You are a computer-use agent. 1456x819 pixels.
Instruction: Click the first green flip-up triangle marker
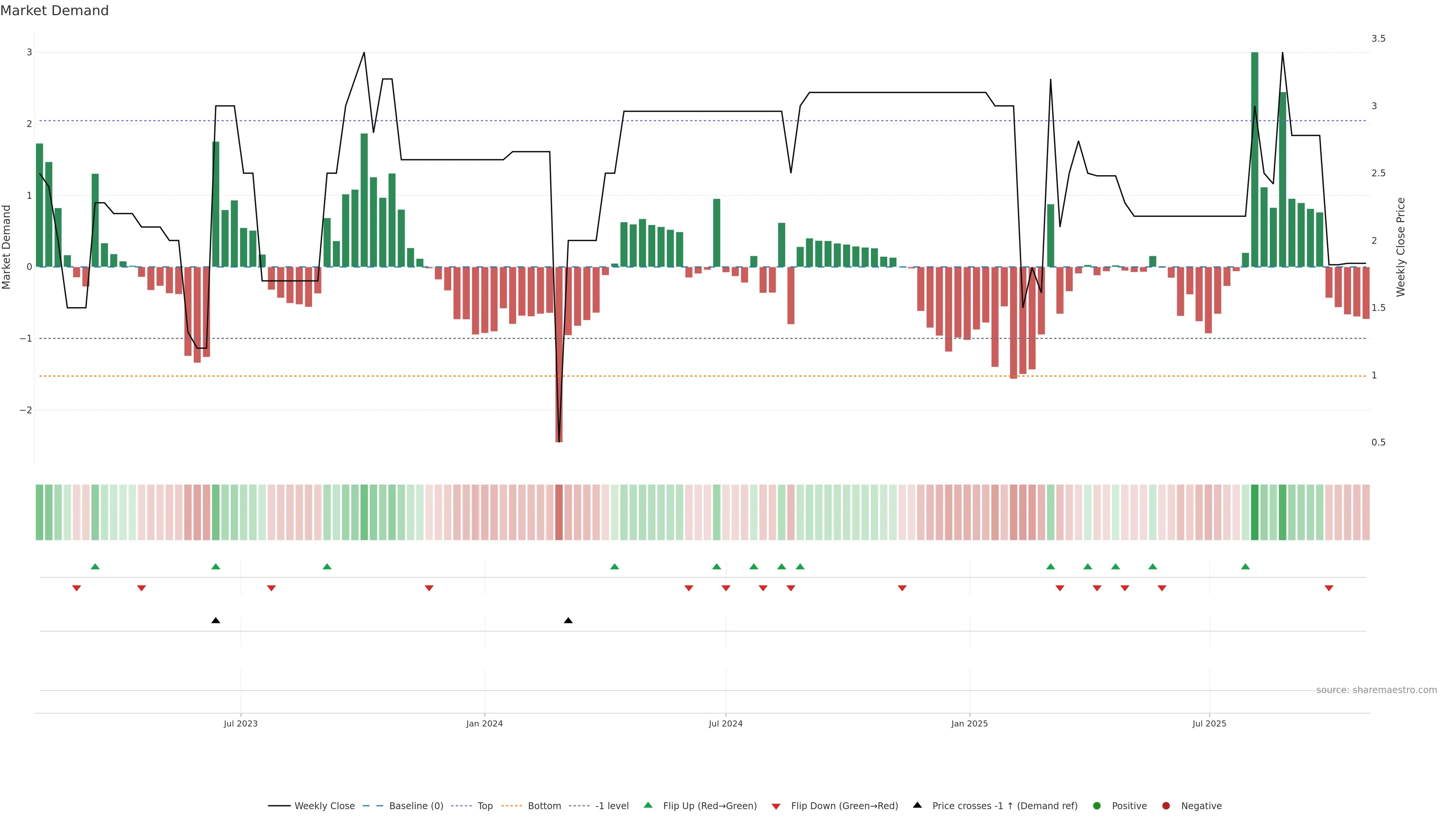[x=95, y=567]
